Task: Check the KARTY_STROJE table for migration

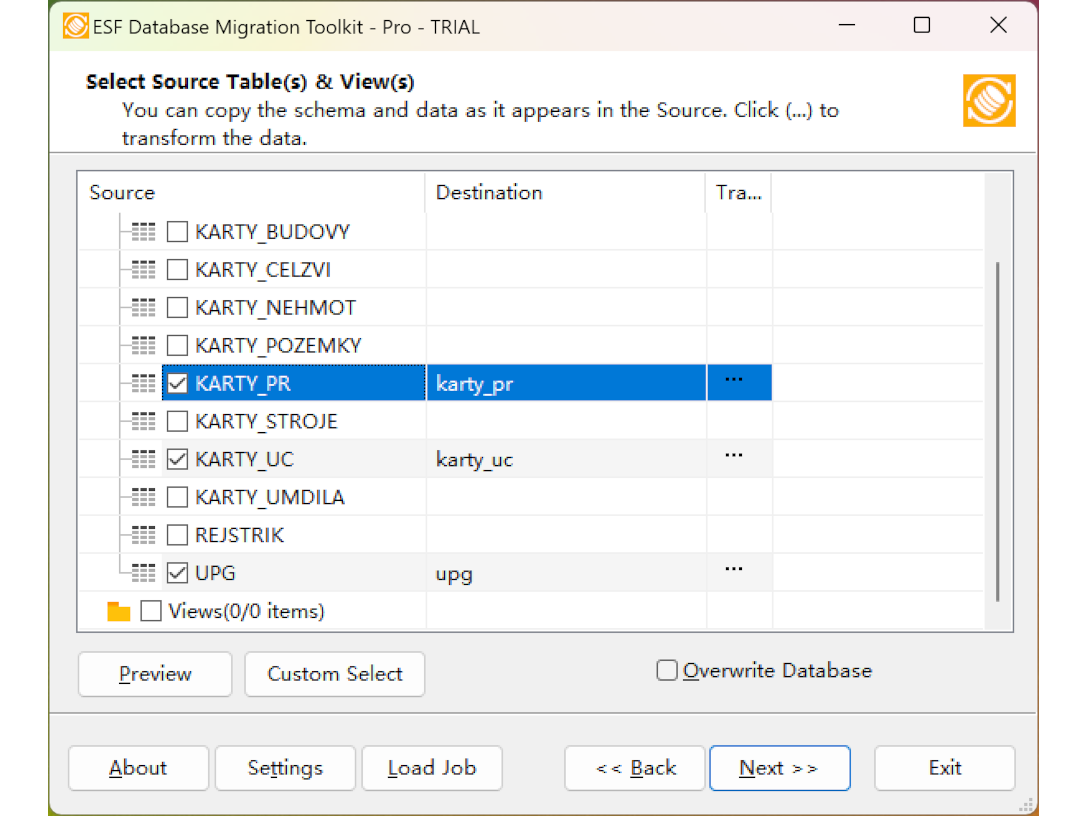Action: [177, 420]
